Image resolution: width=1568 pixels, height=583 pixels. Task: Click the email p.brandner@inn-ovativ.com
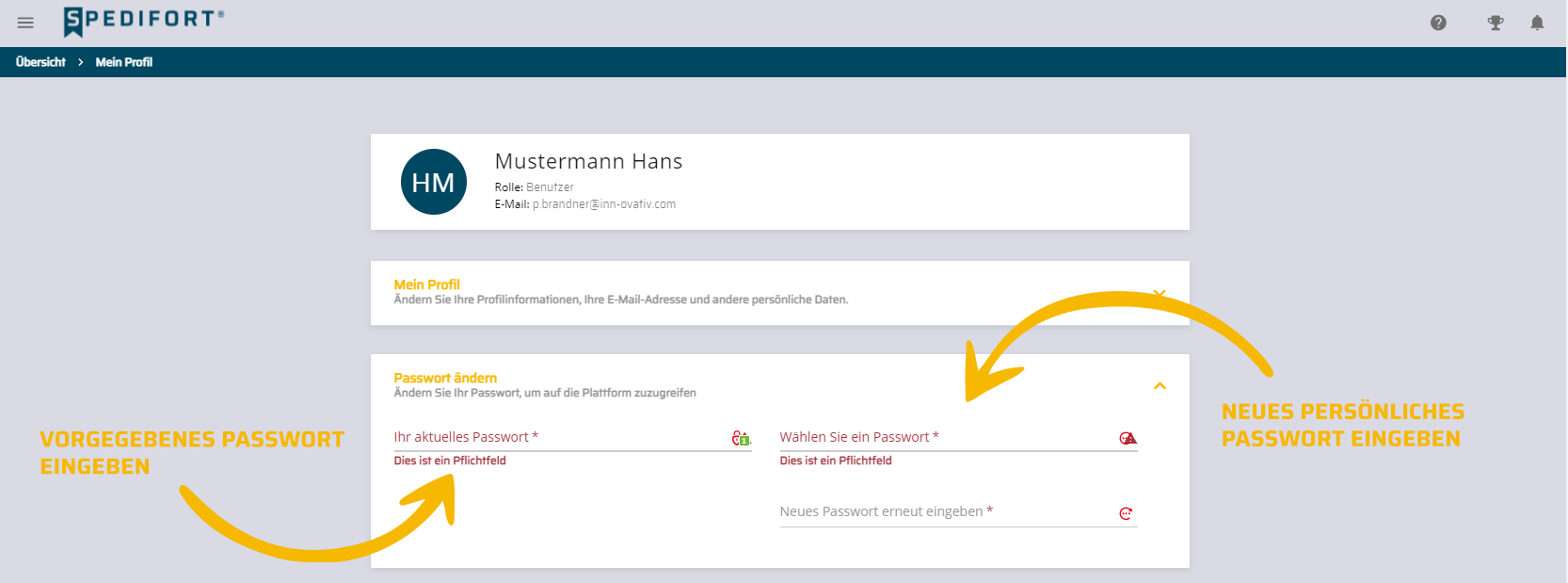[x=604, y=204]
